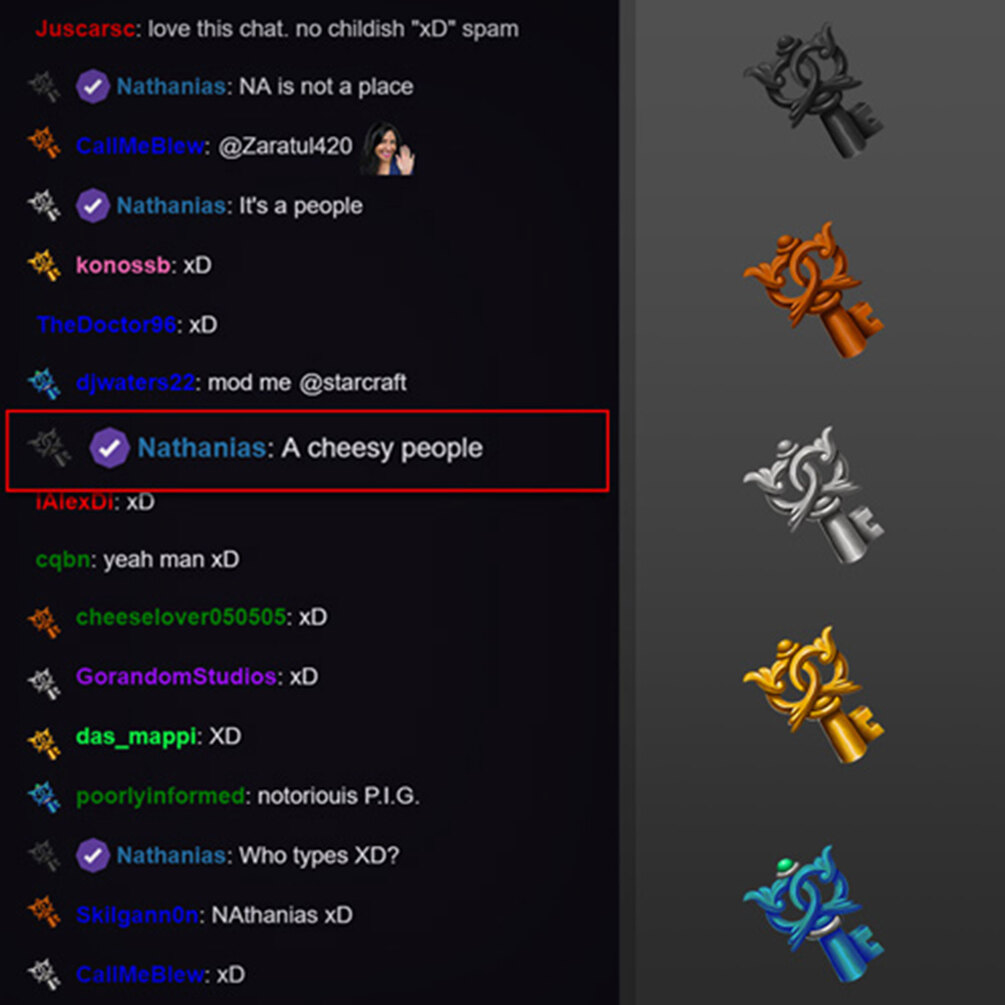Click blue key badge next to djwaters22
Image resolution: width=1005 pixels, height=1005 pixels.
44,383
